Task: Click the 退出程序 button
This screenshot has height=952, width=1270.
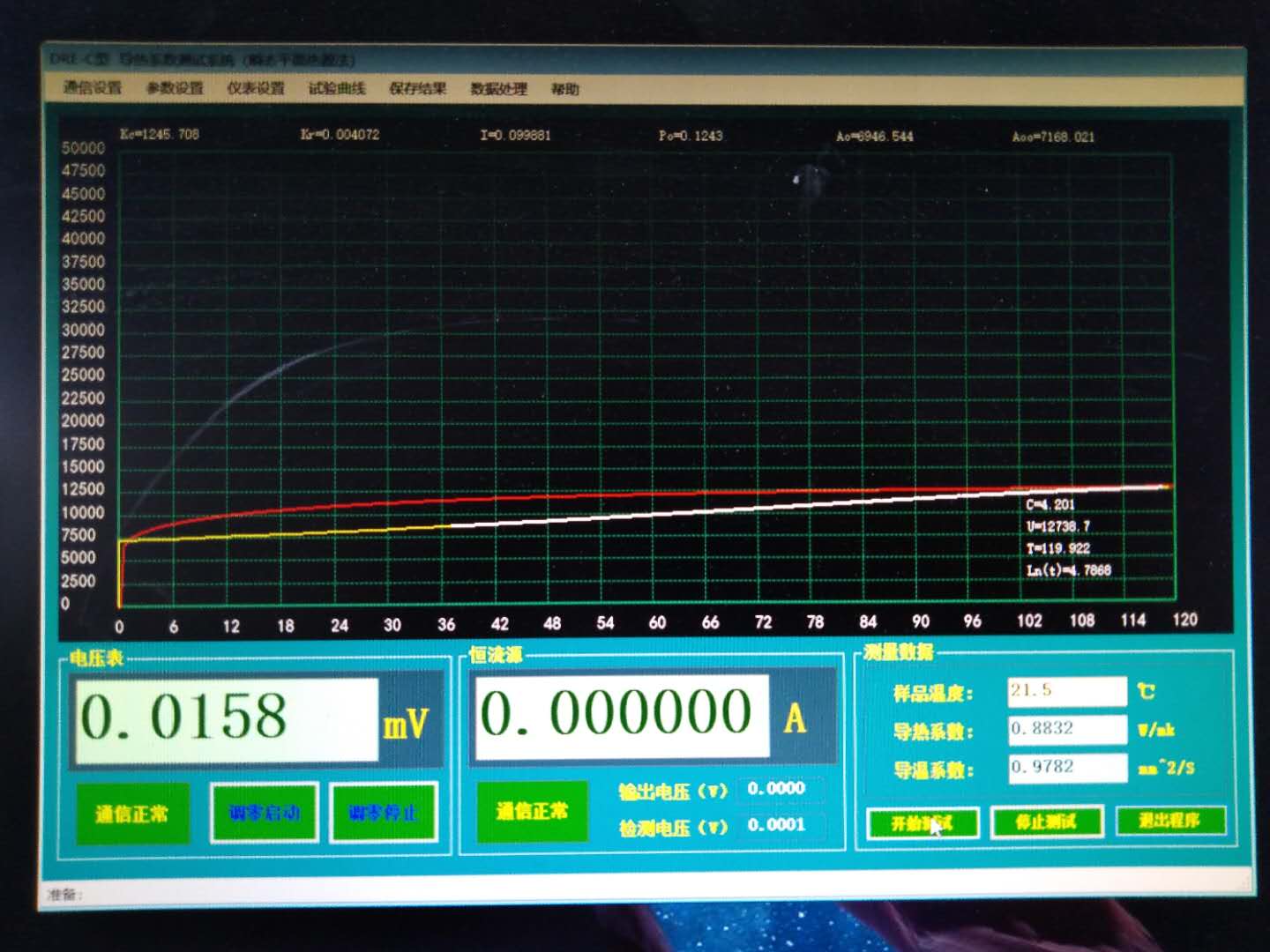Action: click(x=1169, y=821)
